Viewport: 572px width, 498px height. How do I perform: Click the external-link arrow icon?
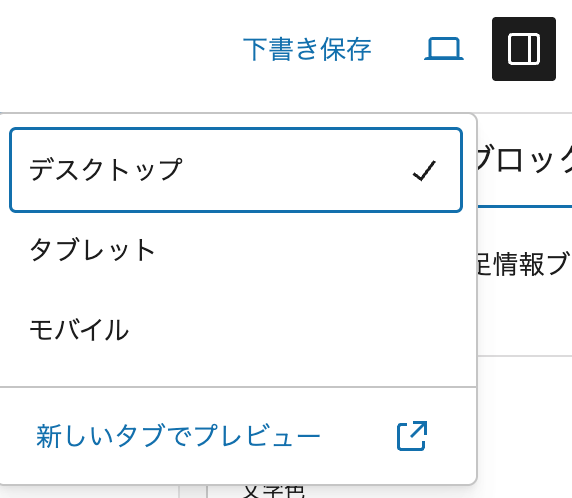[412, 436]
